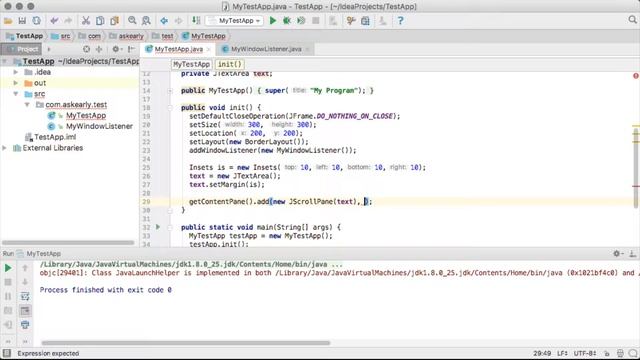Undo the last edit
Viewport: 640px width, 360px height.
(x=54, y=20)
